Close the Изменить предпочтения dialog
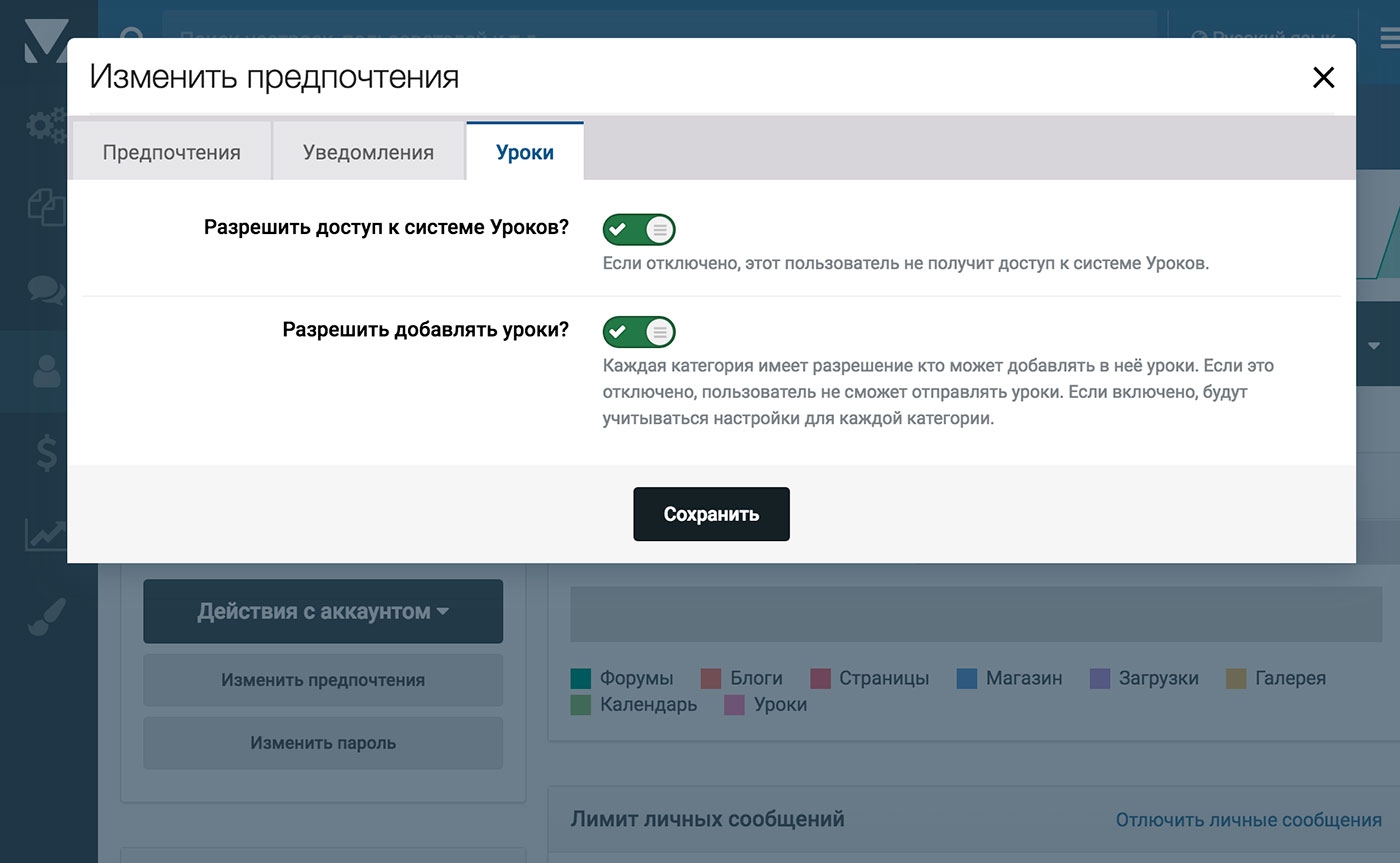The image size is (1400, 863). click(1323, 77)
